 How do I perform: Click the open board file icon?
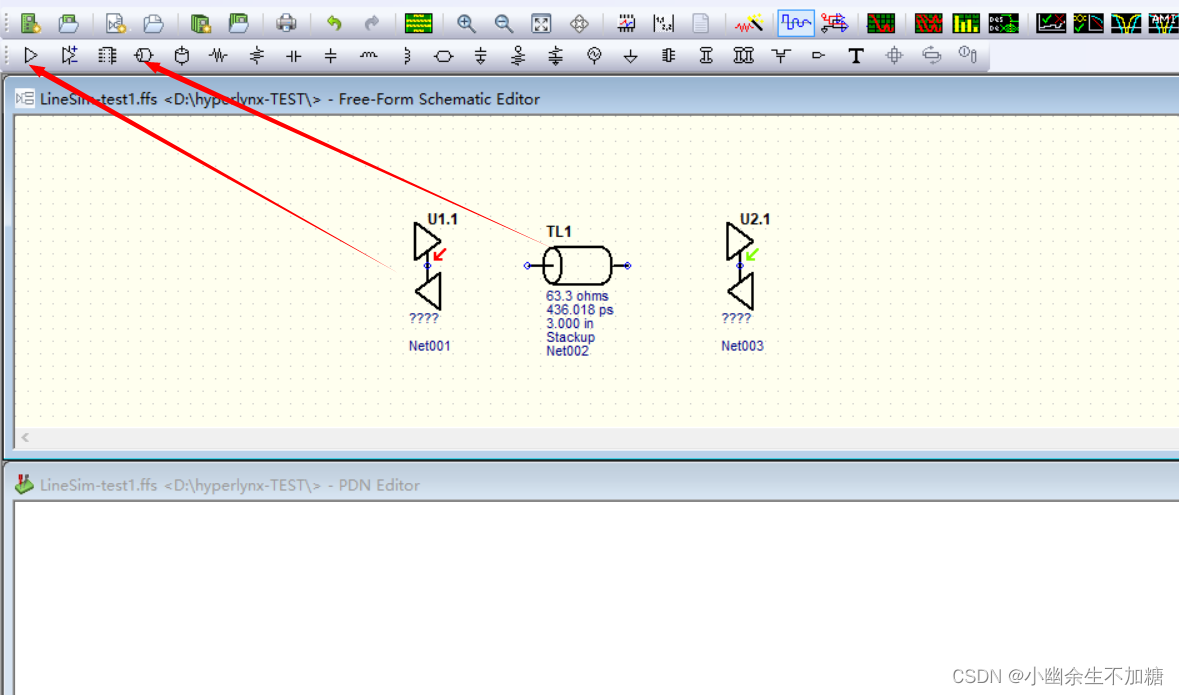(68, 24)
